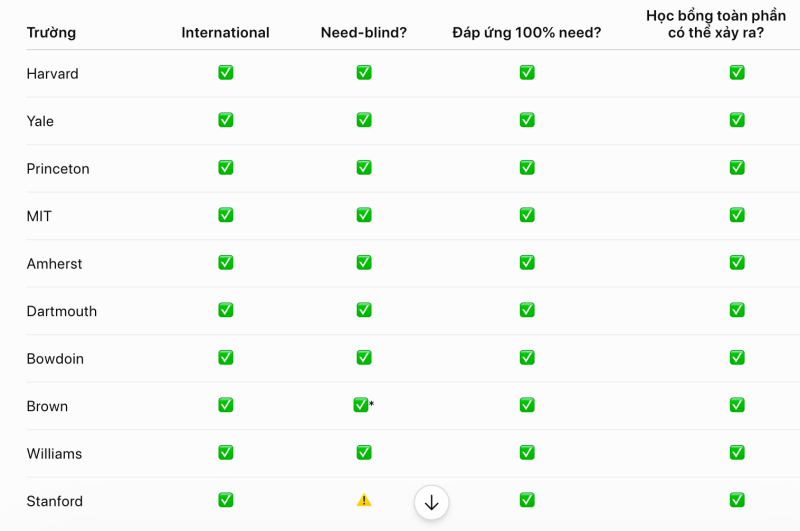
Task: Click Stanford's yellow warning Need-blind icon
Action: [x=364, y=500]
